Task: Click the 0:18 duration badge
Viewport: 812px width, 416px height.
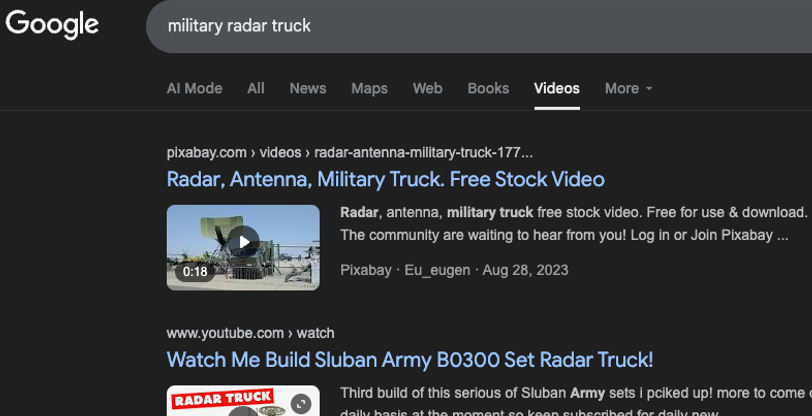Action: click(195, 271)
